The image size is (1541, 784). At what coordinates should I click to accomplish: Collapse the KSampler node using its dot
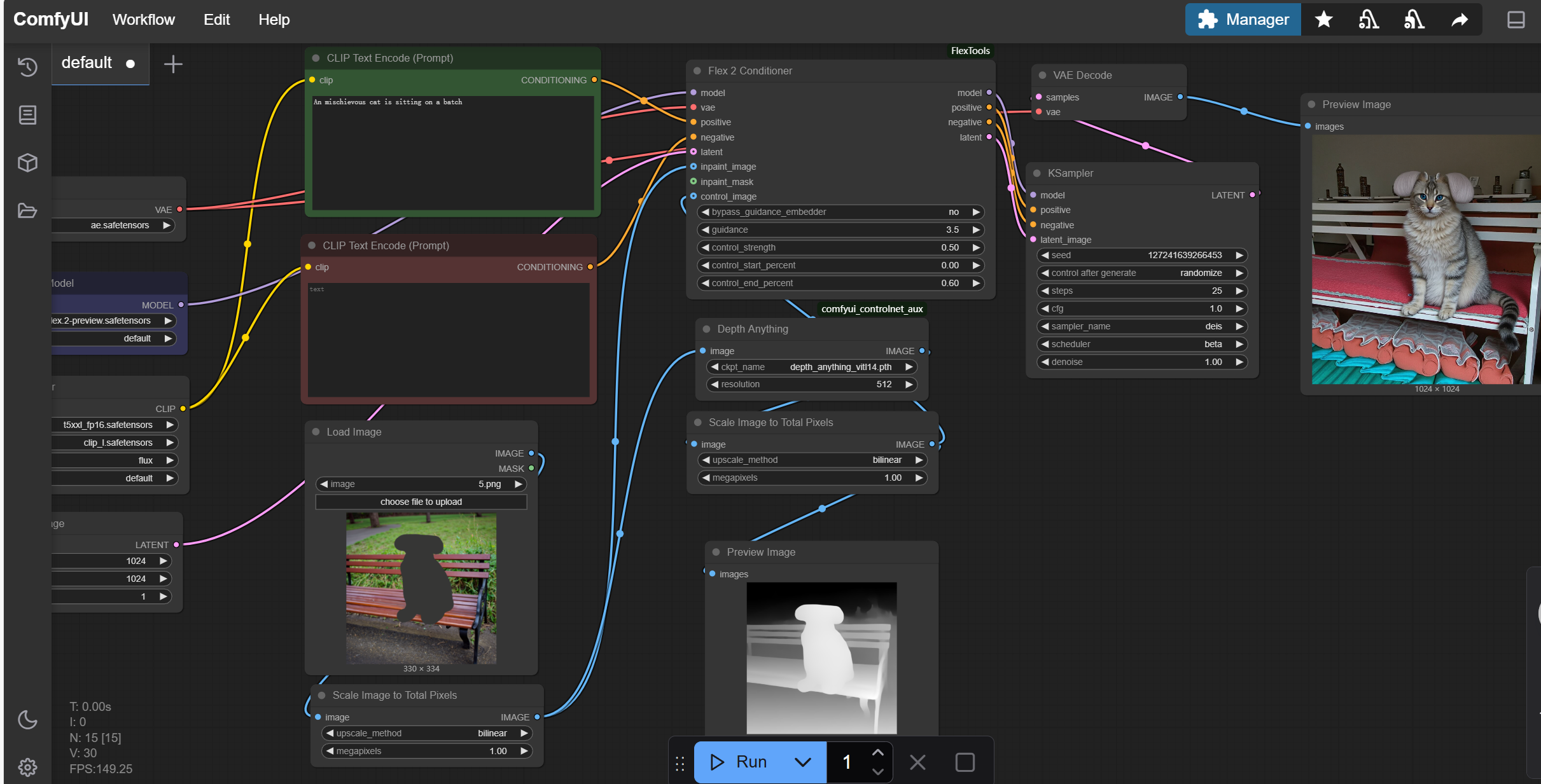[1037, 174]
